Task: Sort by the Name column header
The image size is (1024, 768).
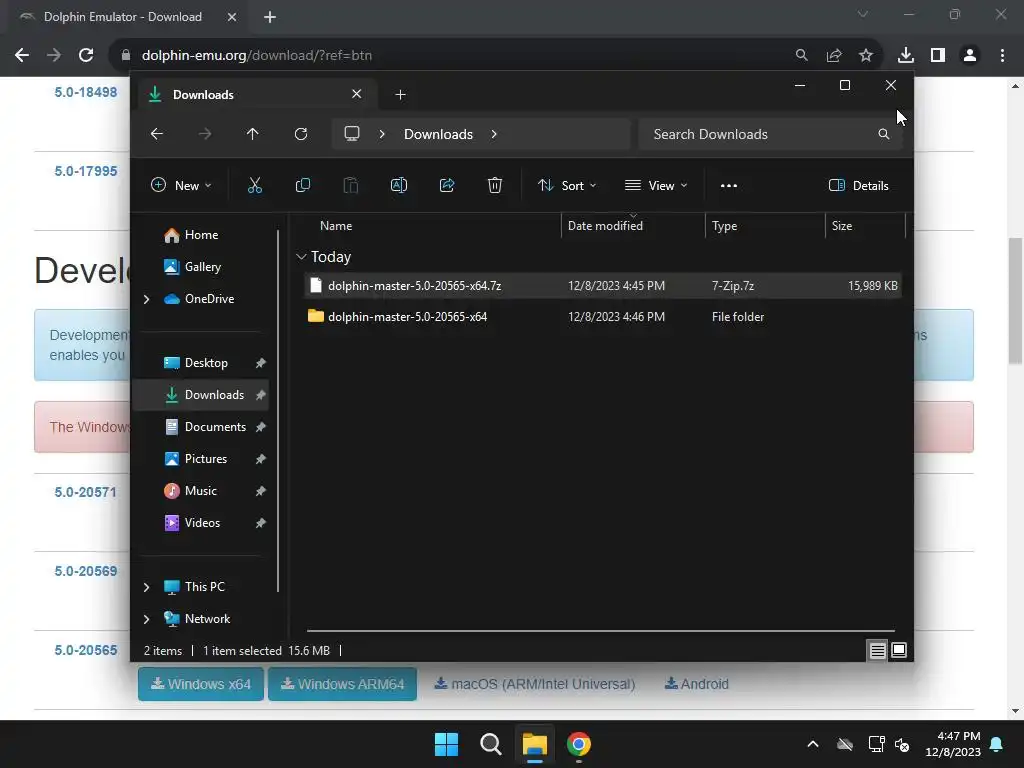Action: pos(432,225)
